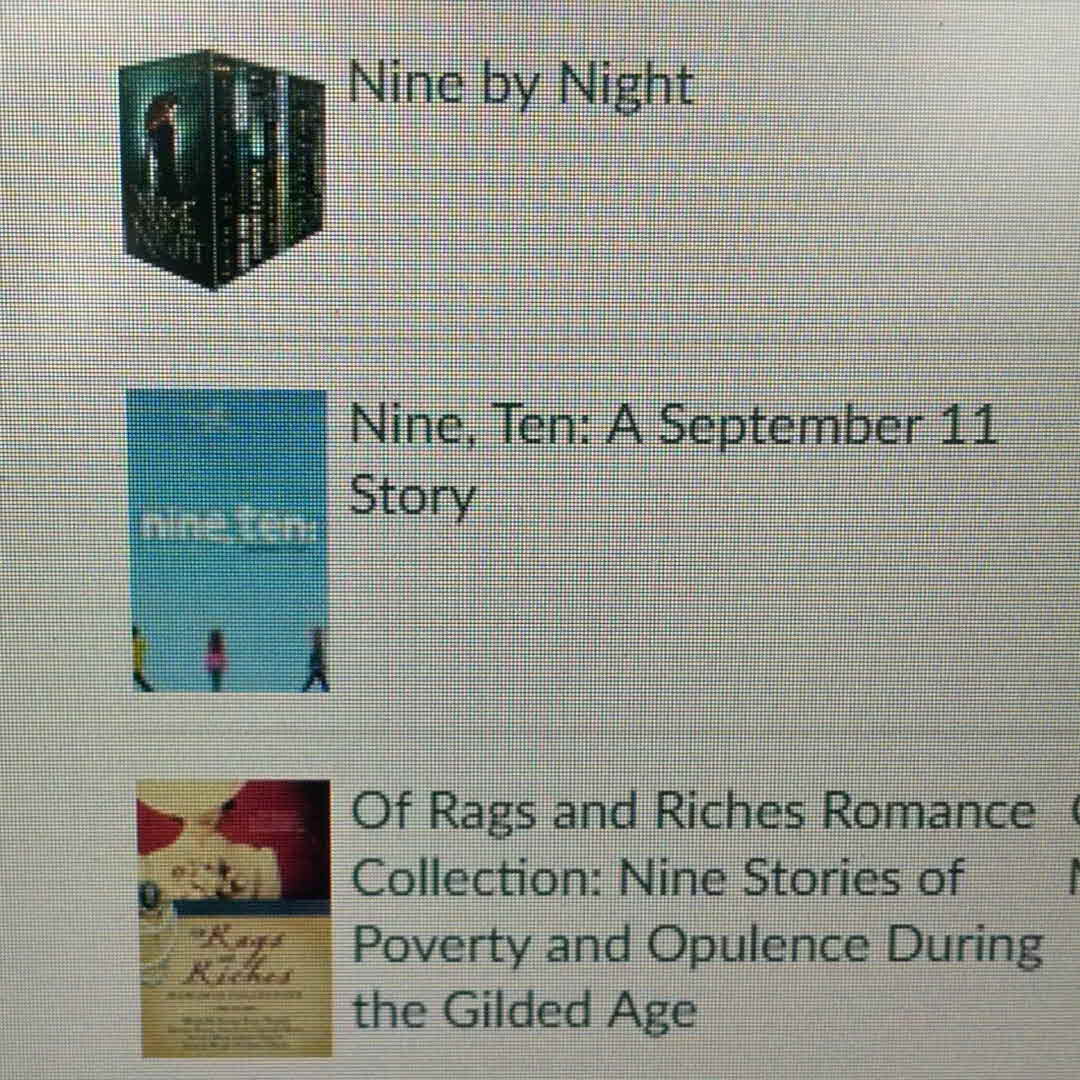Click the word "September" in the Nine, Ten title
The width and height of the screenshot is (1080, 1080).
787,427
